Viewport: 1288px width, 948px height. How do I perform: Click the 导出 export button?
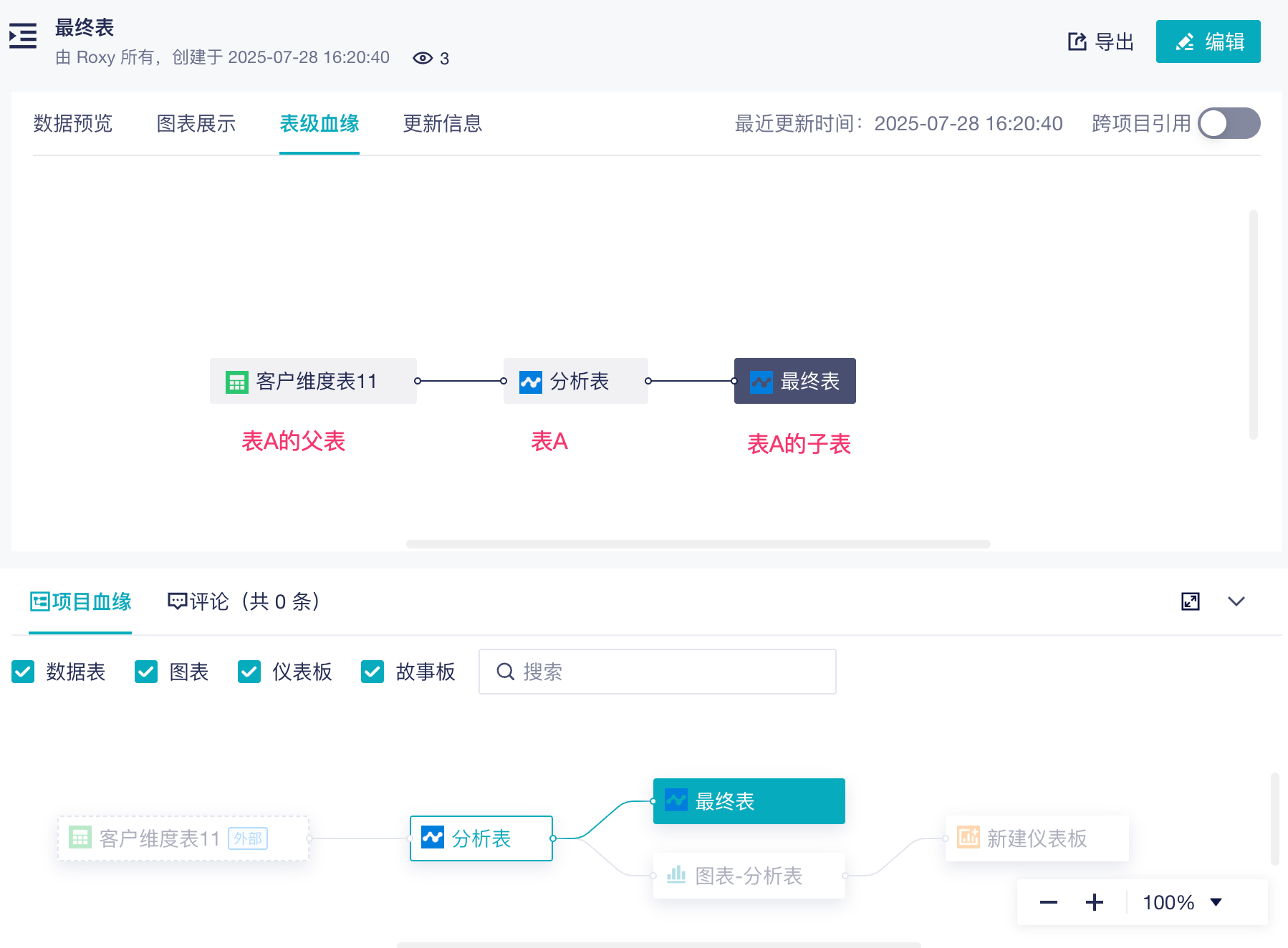coord(1100,42)
